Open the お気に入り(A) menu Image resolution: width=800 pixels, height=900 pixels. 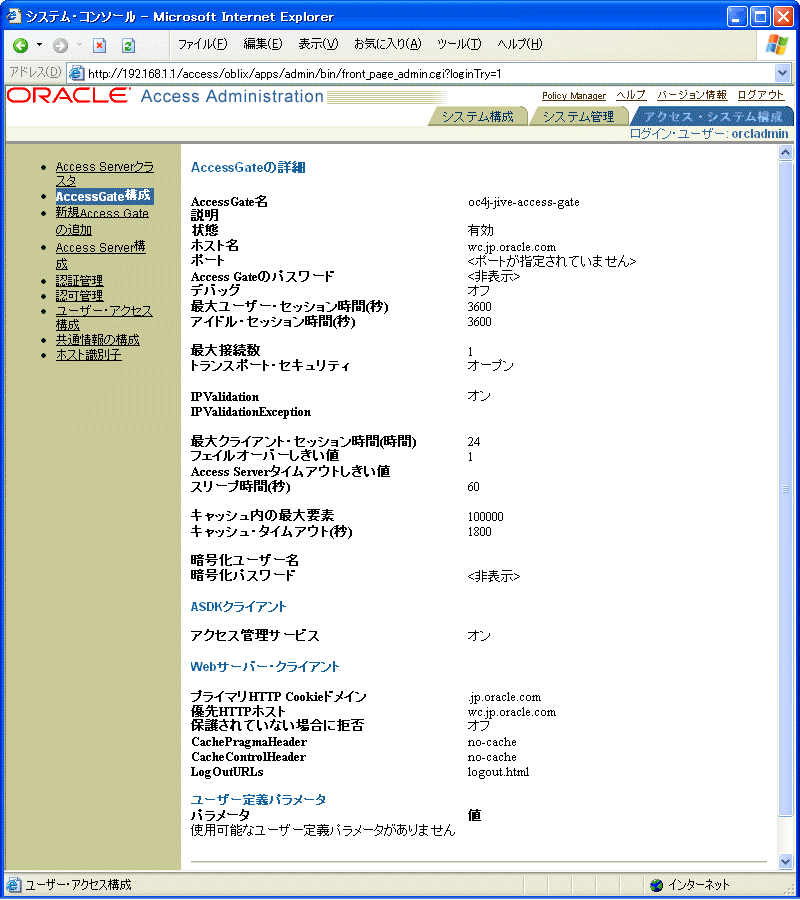(387, 44)
